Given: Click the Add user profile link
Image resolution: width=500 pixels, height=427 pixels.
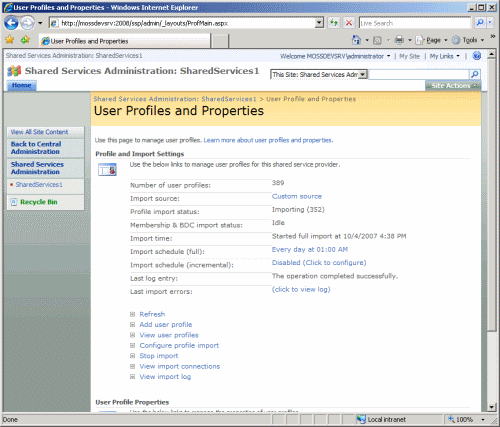Looking at the screenshot, I should click(166, 325).
